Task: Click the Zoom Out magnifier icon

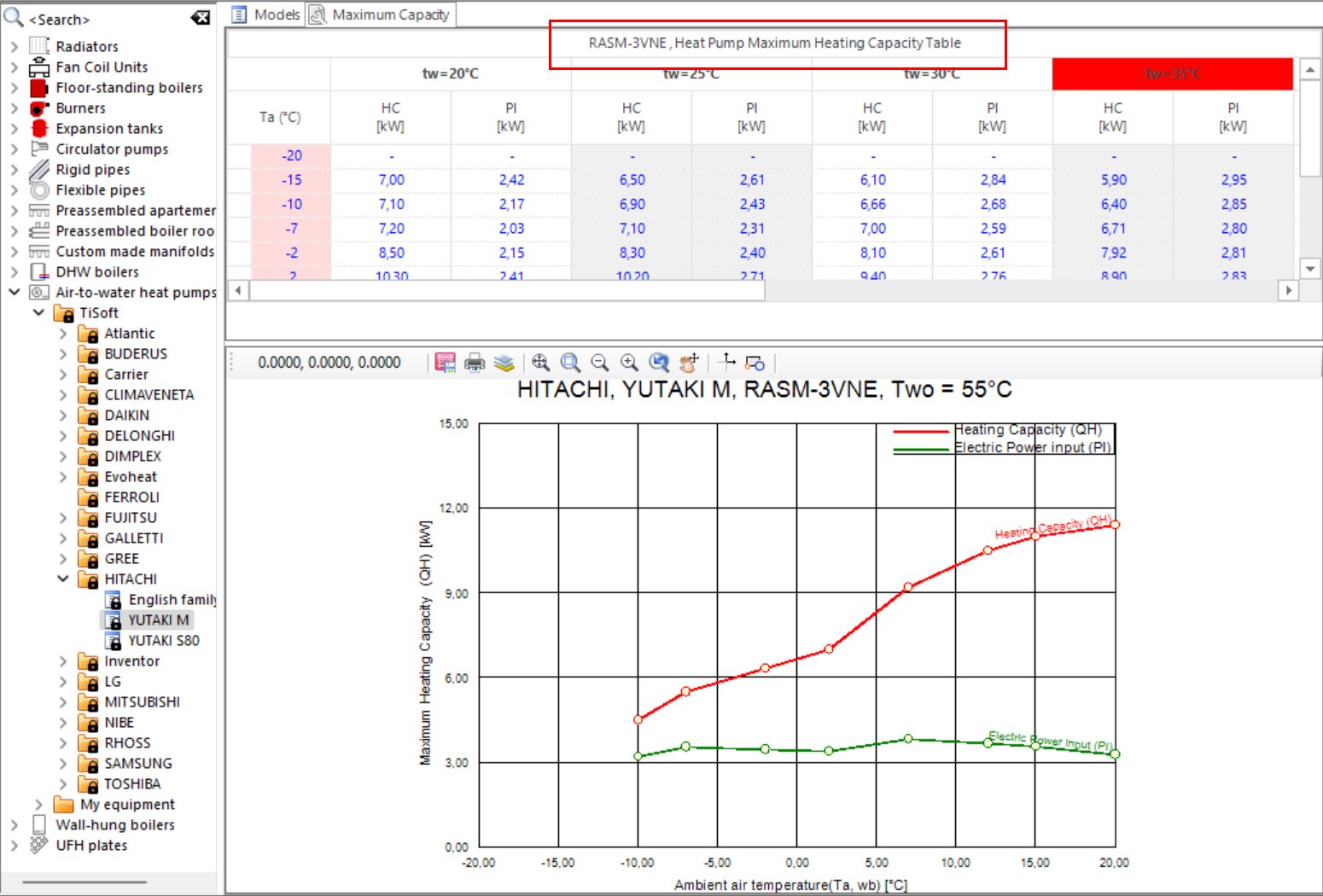Action: click(601, 363)
